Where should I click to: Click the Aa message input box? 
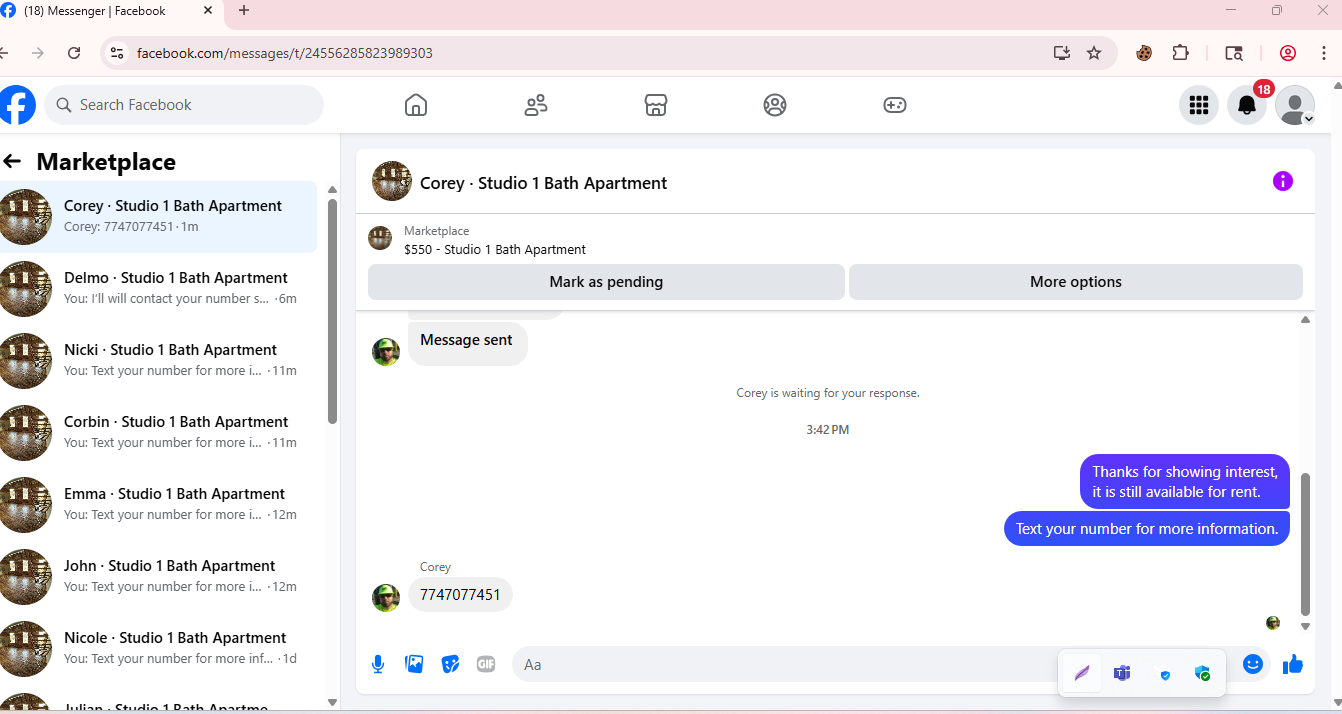point(785,664)
